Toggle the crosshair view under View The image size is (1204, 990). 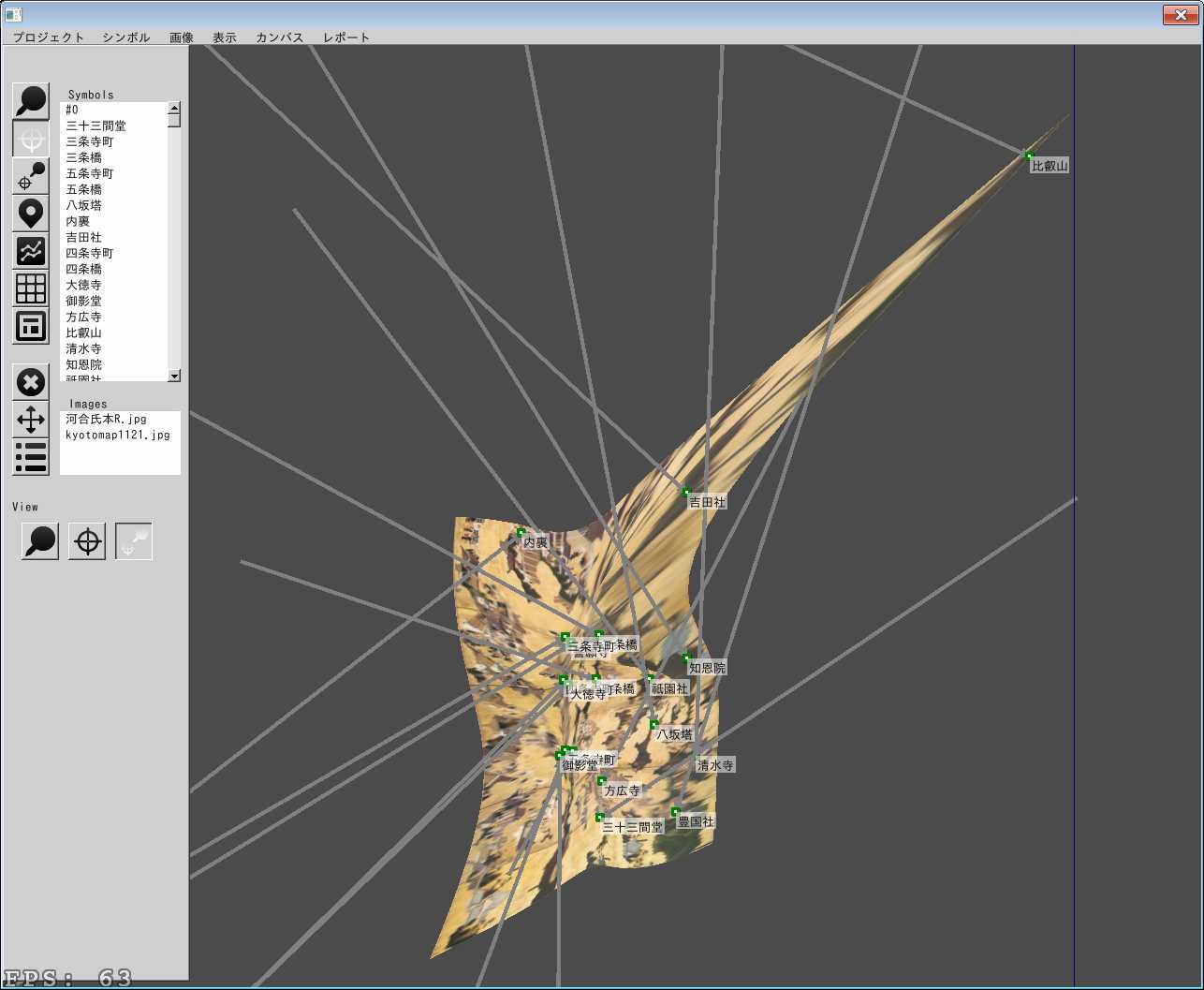tap(87, 541)
